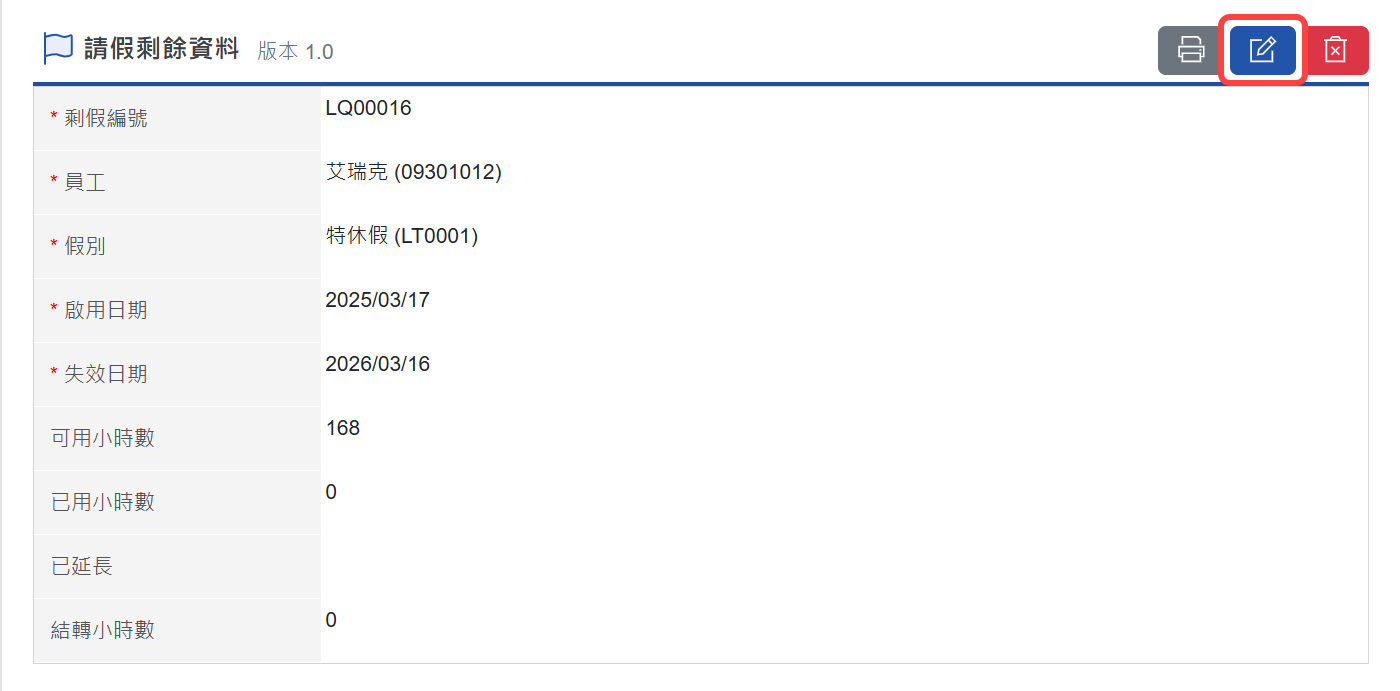Screen dimensions: 1400x691
Task: Click the 失效日期 field label
Action: pos(105,374)
